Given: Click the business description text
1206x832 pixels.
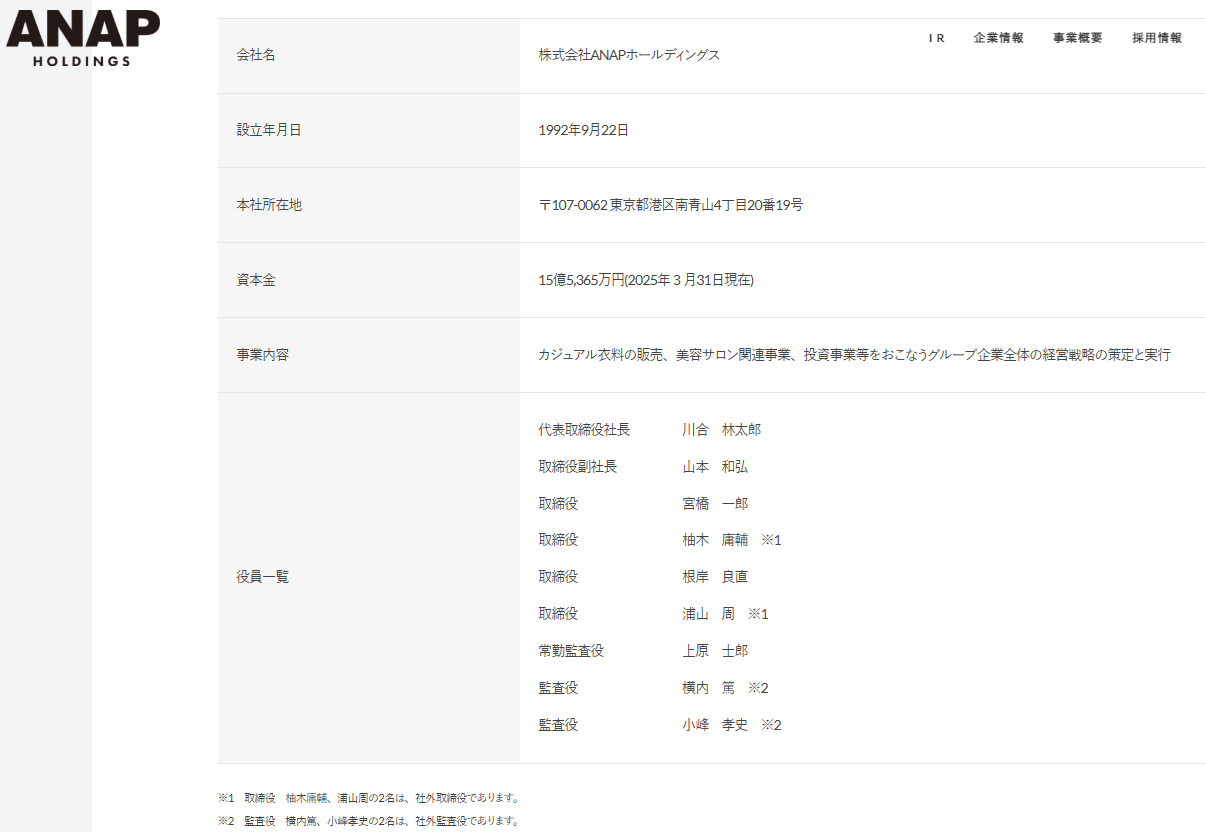Looking at the screenshot, I should pyautogui.click(x=853, y=355).
